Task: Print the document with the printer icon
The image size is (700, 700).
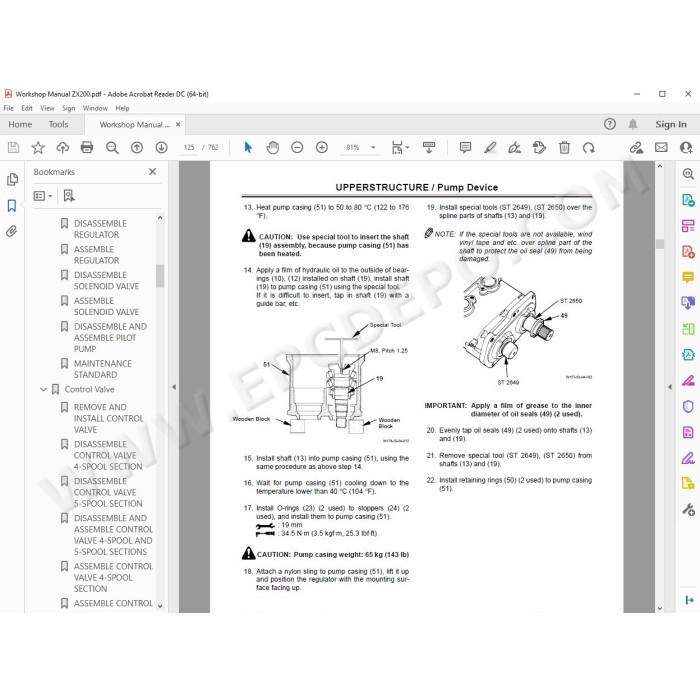Action: tap(87, 148)
